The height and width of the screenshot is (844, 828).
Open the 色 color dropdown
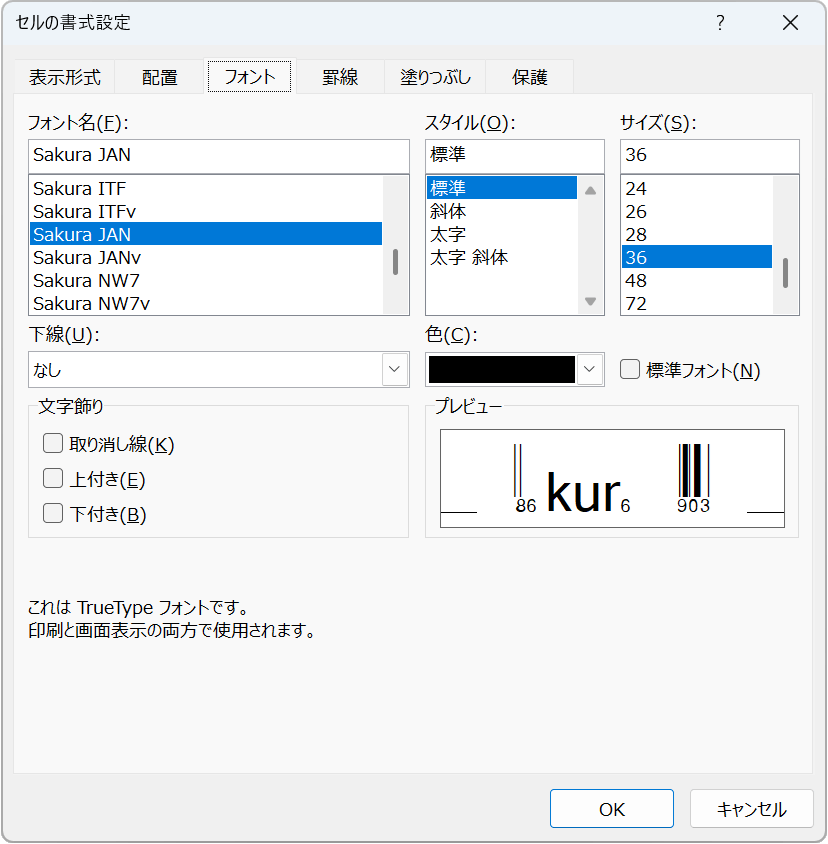pos(592,369)
